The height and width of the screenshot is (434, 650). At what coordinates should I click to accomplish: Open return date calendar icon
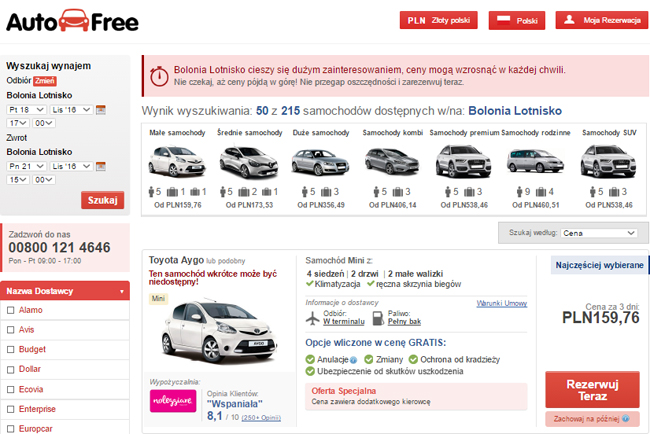pos(101,167)
